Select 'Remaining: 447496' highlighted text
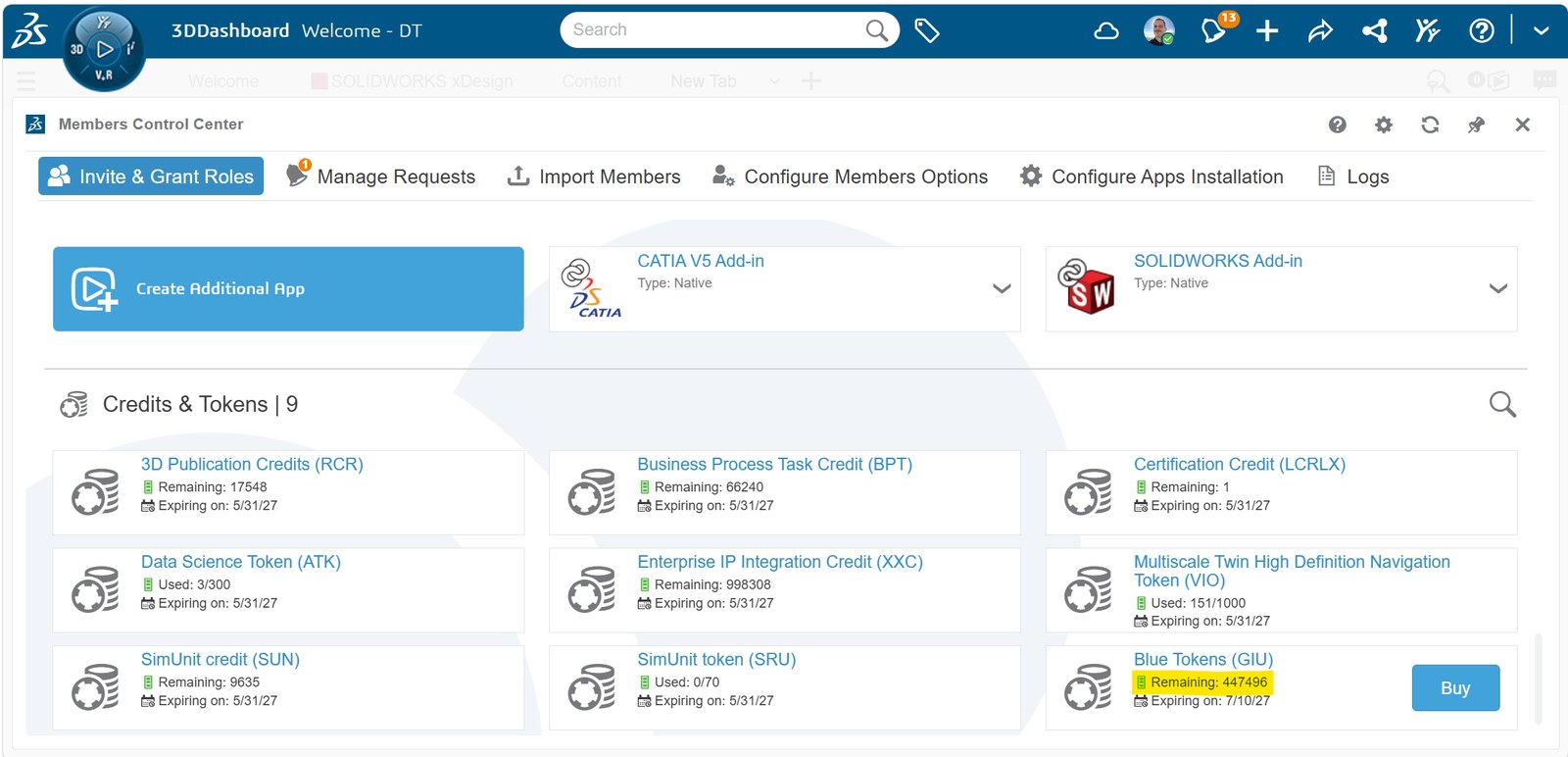 tap(1209, 682)
